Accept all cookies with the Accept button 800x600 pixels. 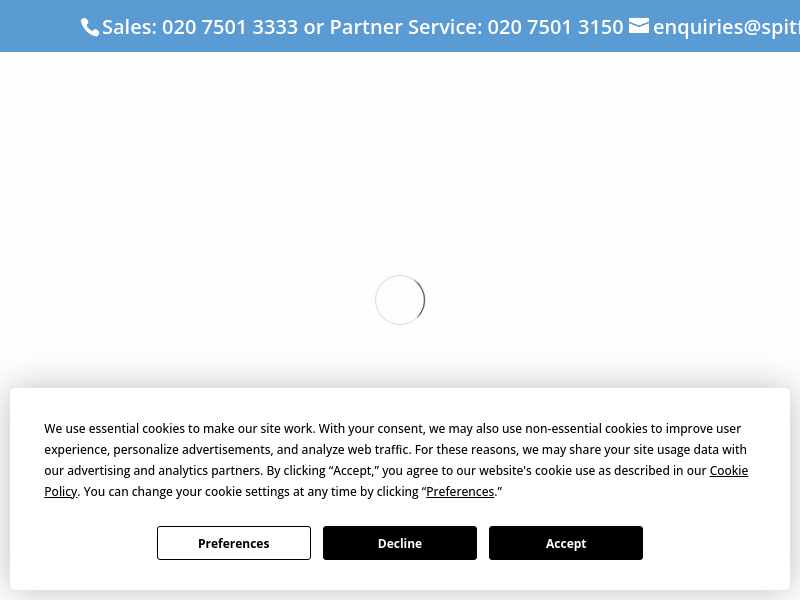point(566,543)
